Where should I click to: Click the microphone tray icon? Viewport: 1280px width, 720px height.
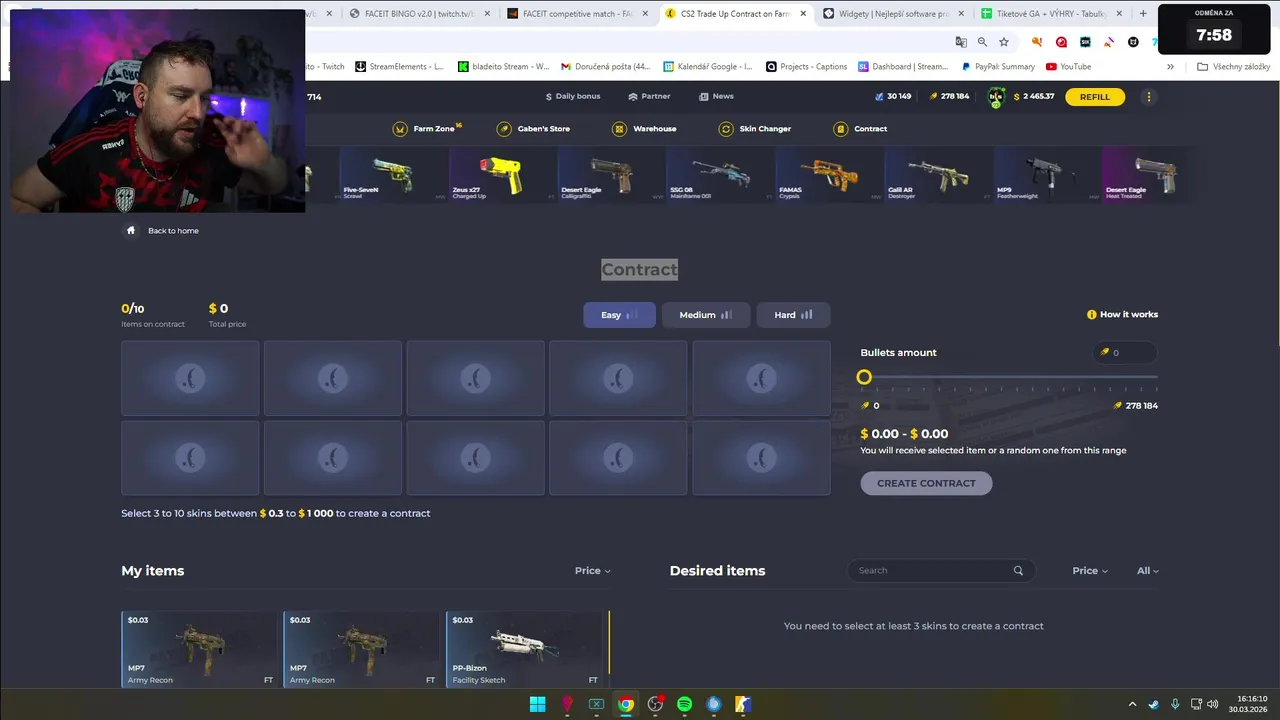1175,704
